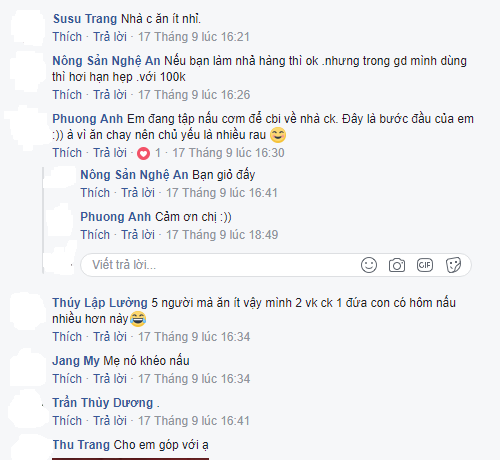The image size is (500, 460).
Task: Like Susu Trang's comment with Thích
Action: coord(67,37)
